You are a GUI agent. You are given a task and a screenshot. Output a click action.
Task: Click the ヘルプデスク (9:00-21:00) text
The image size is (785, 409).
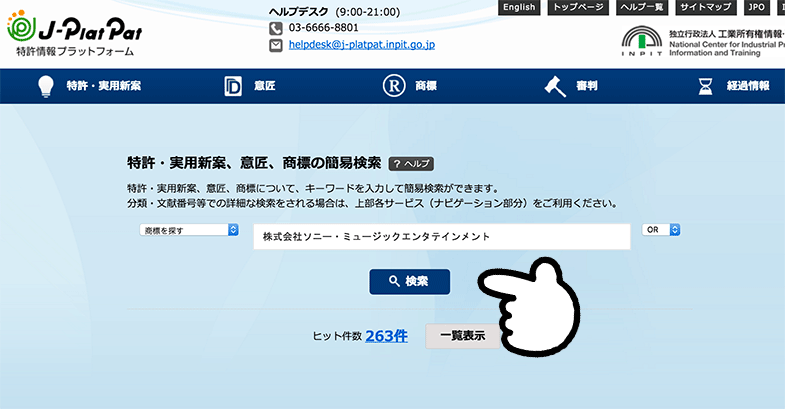point(334,12)
